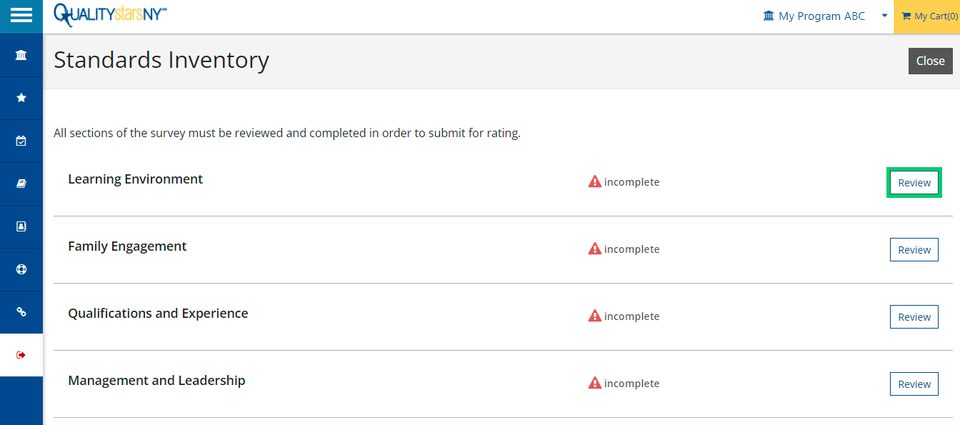
Task: Click incomplete status text for Management and Leadership
Action: coord(632,383)
